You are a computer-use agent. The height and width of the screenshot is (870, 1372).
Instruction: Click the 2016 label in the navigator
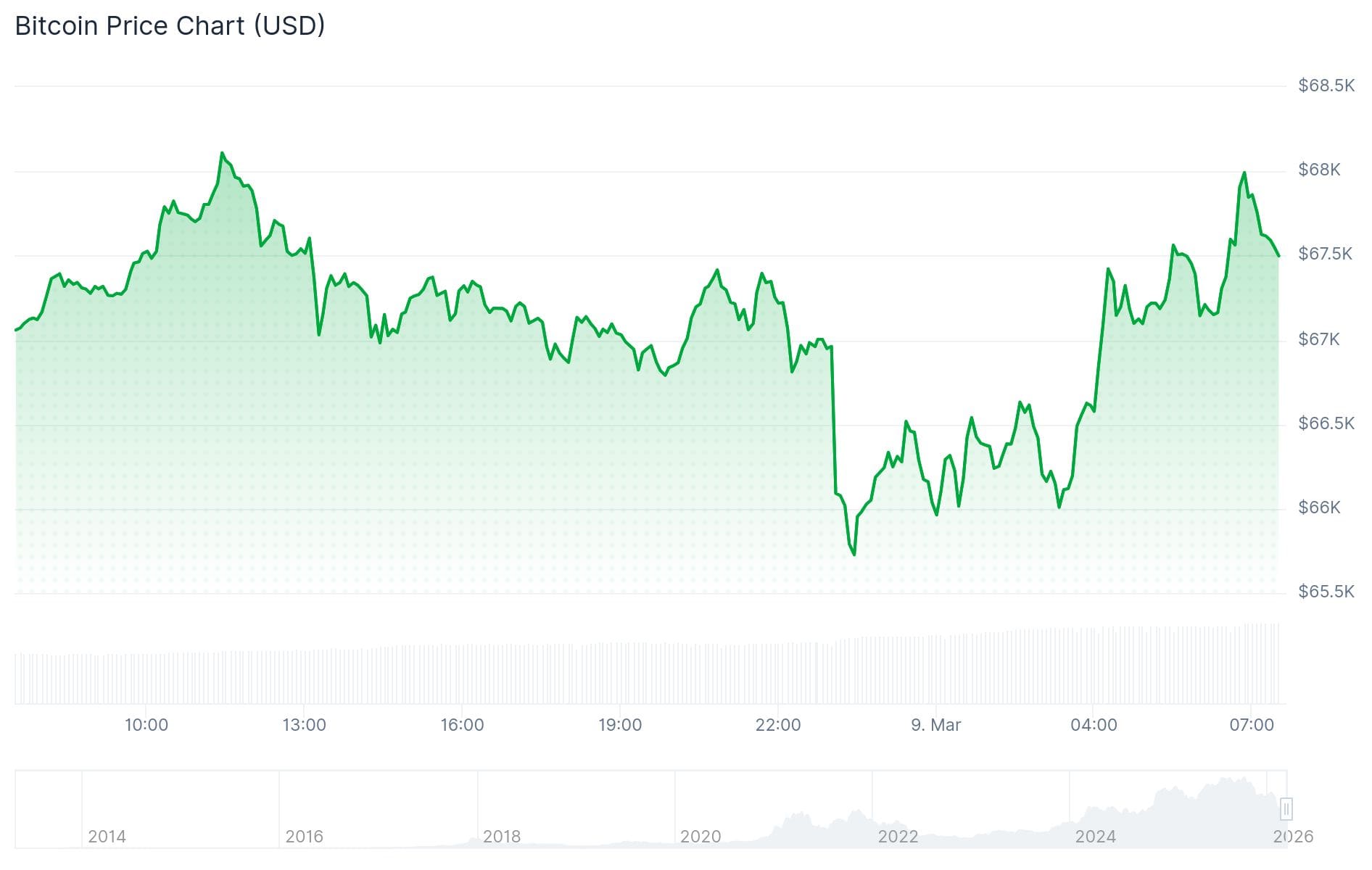coord(304,837)
